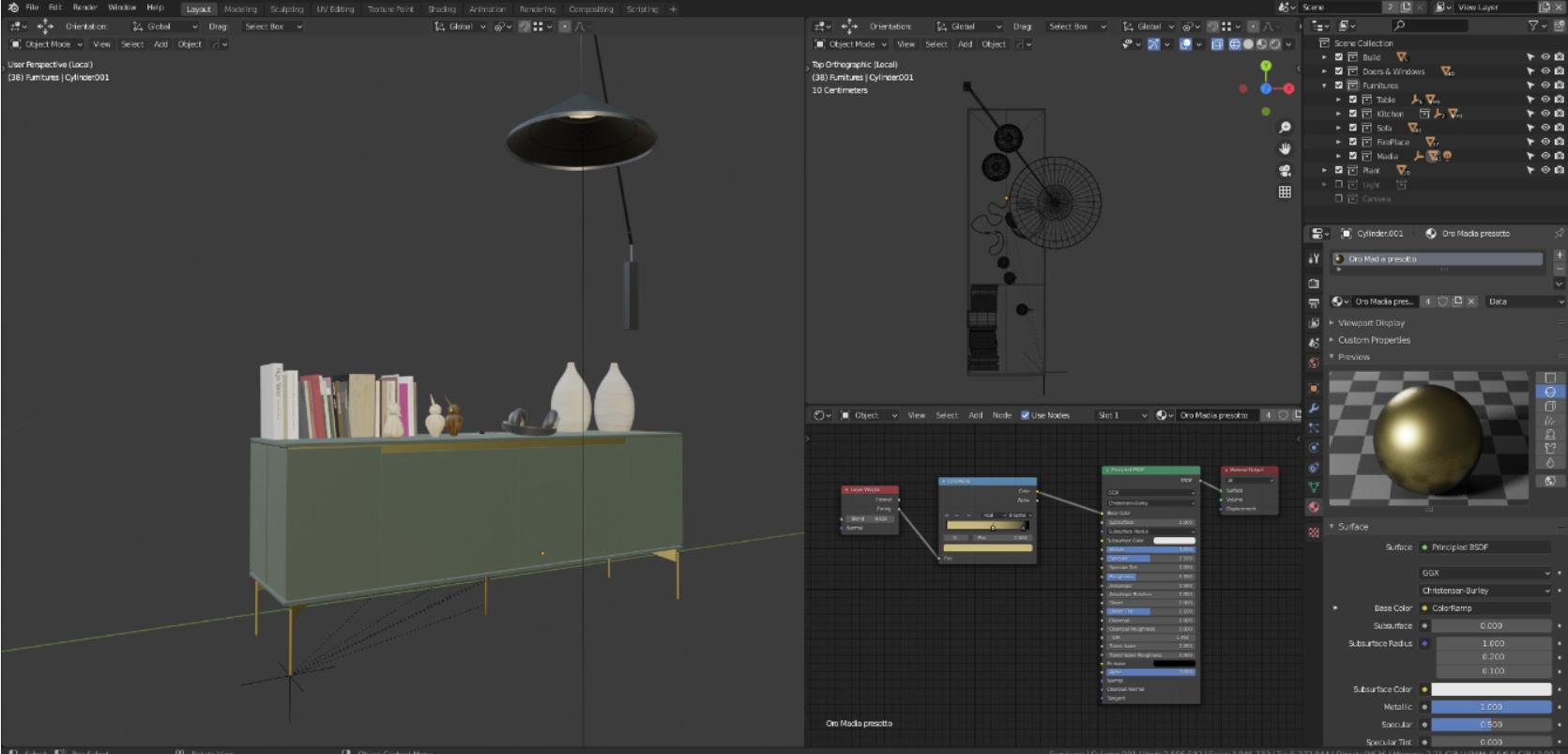The width and height of the screenshot is (1568, 754).
Task: Click the zoom magnifier gizmo in top viewport
Action: tap(1285, 128)
